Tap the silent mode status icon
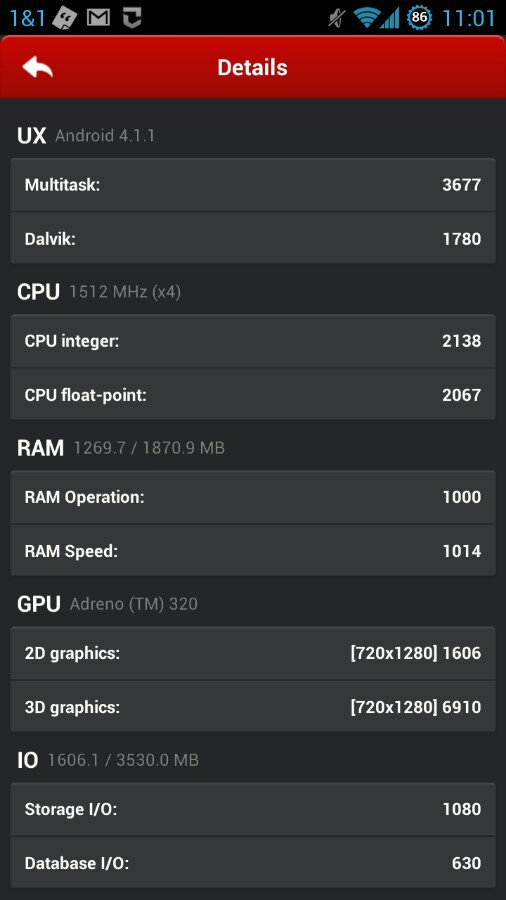Screen dimensions: 506x900 tap(337, 18)
